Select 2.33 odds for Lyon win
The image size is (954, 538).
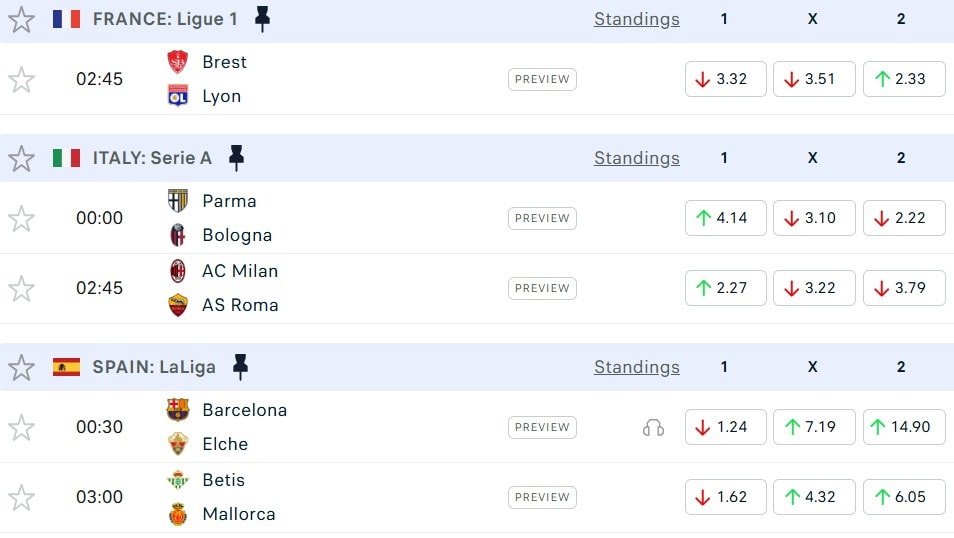point(903,79)
